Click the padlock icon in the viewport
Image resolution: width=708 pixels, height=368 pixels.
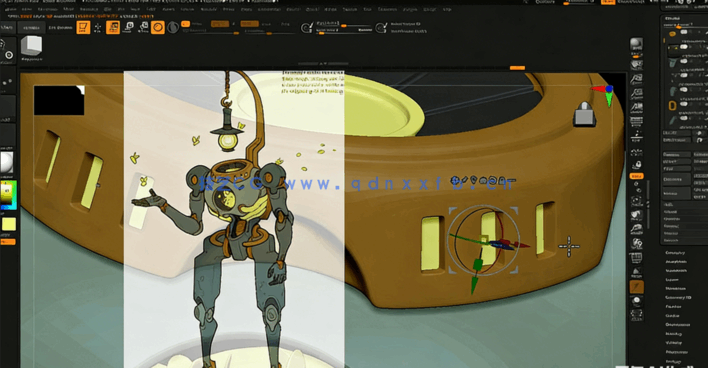[584, 114]
